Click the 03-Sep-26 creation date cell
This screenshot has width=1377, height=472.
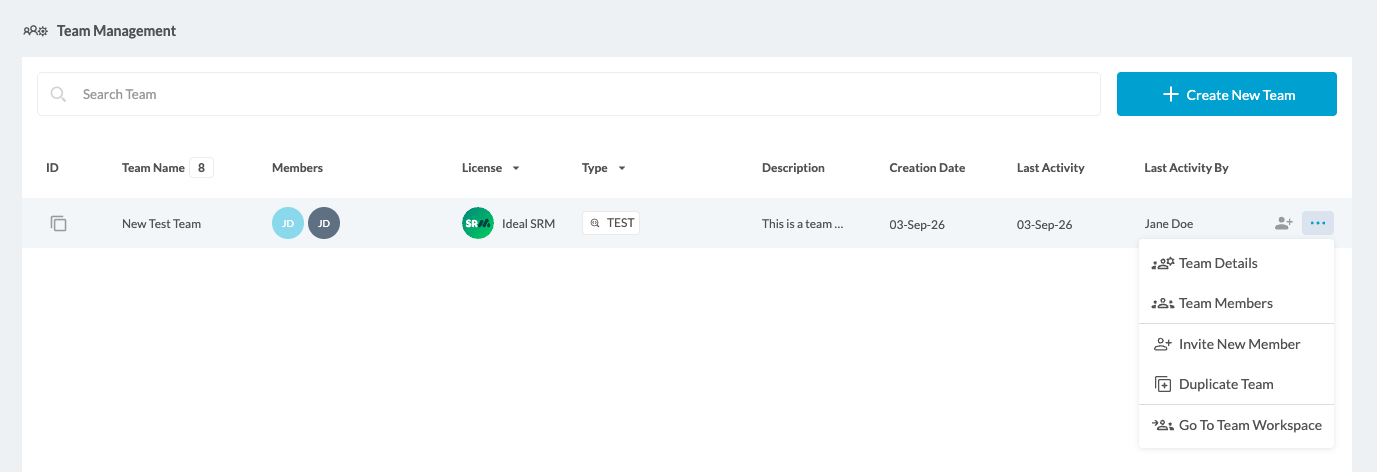click(x=917, y=224)
